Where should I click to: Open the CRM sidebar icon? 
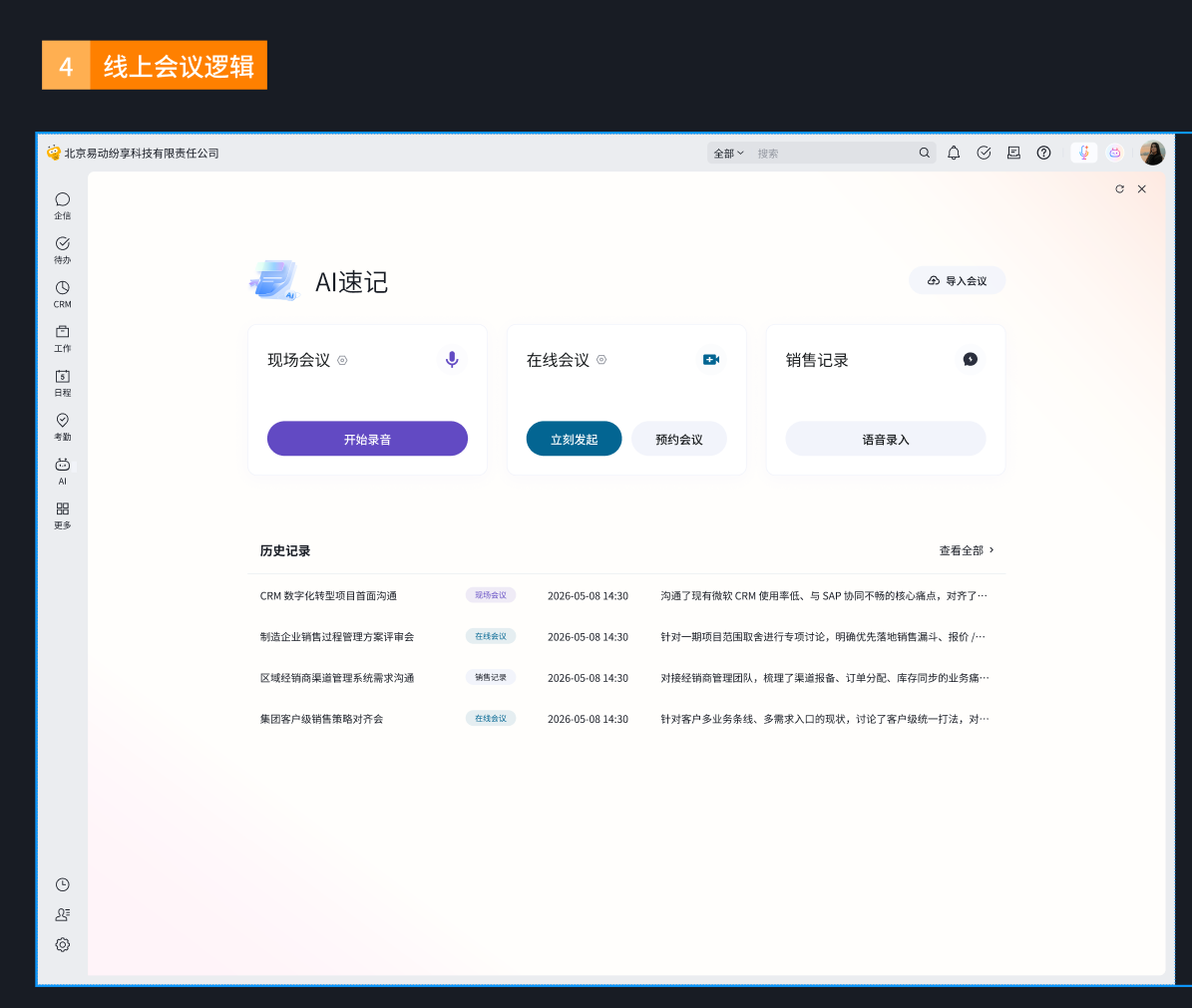tap(62, 294)
